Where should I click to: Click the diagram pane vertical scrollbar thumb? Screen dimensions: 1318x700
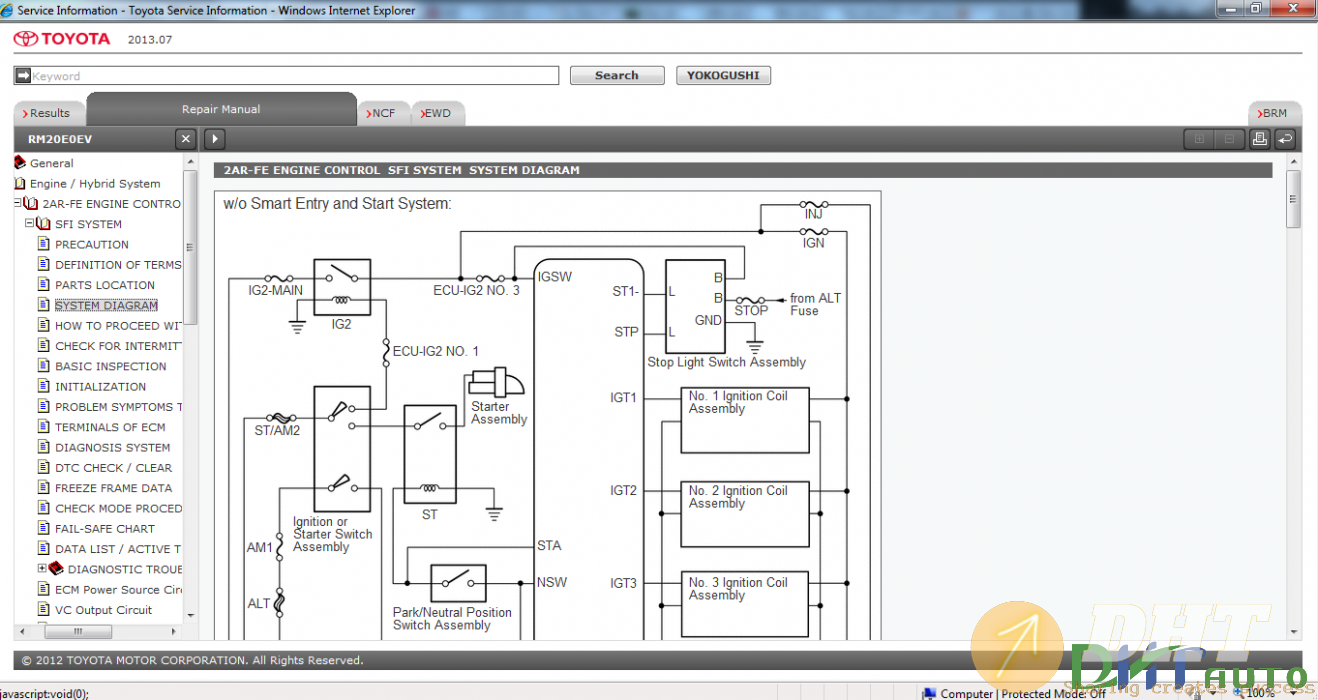point(1294,198)
